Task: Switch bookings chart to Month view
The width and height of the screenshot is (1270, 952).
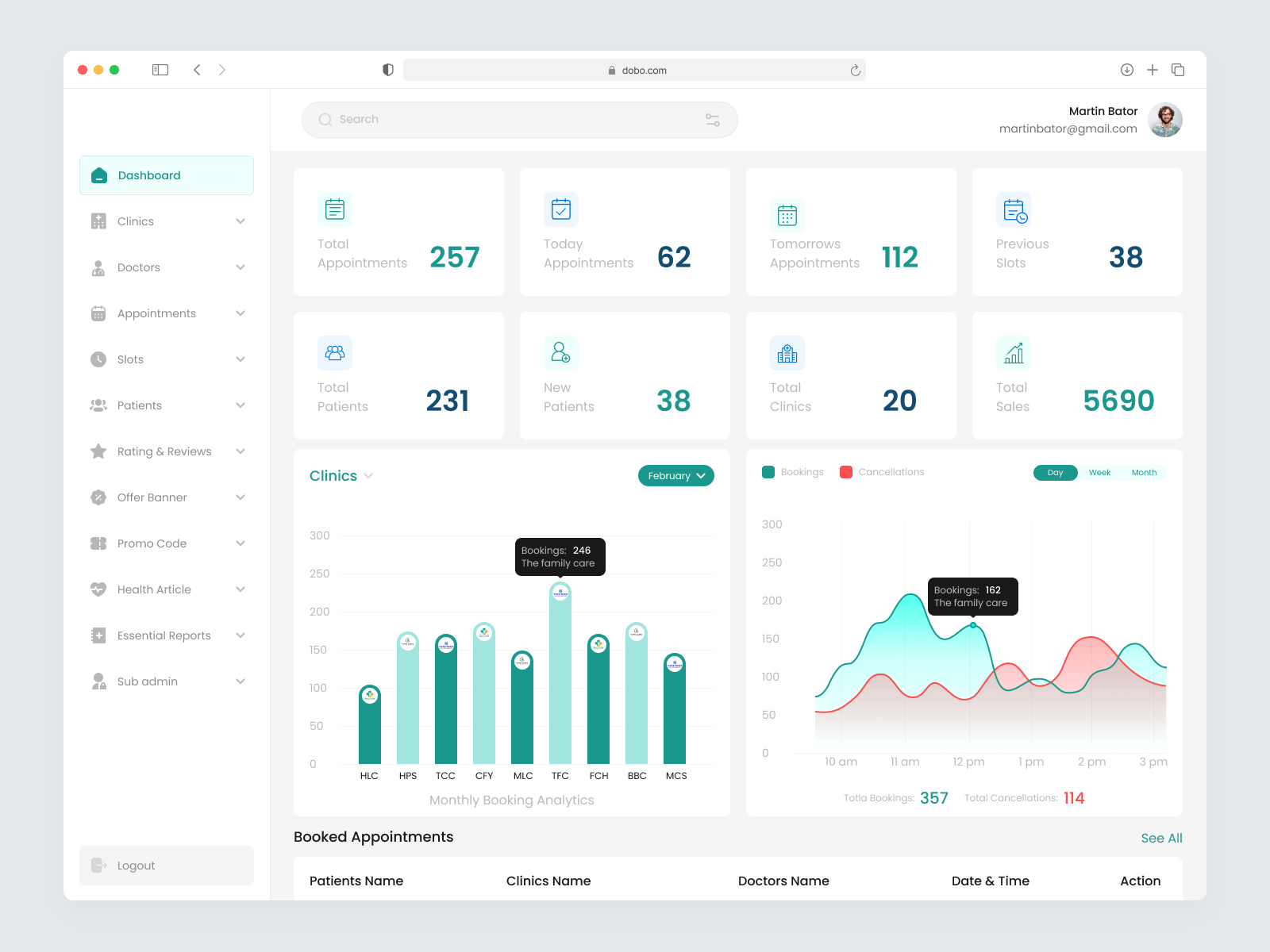Action: [x=1144, y=472]
